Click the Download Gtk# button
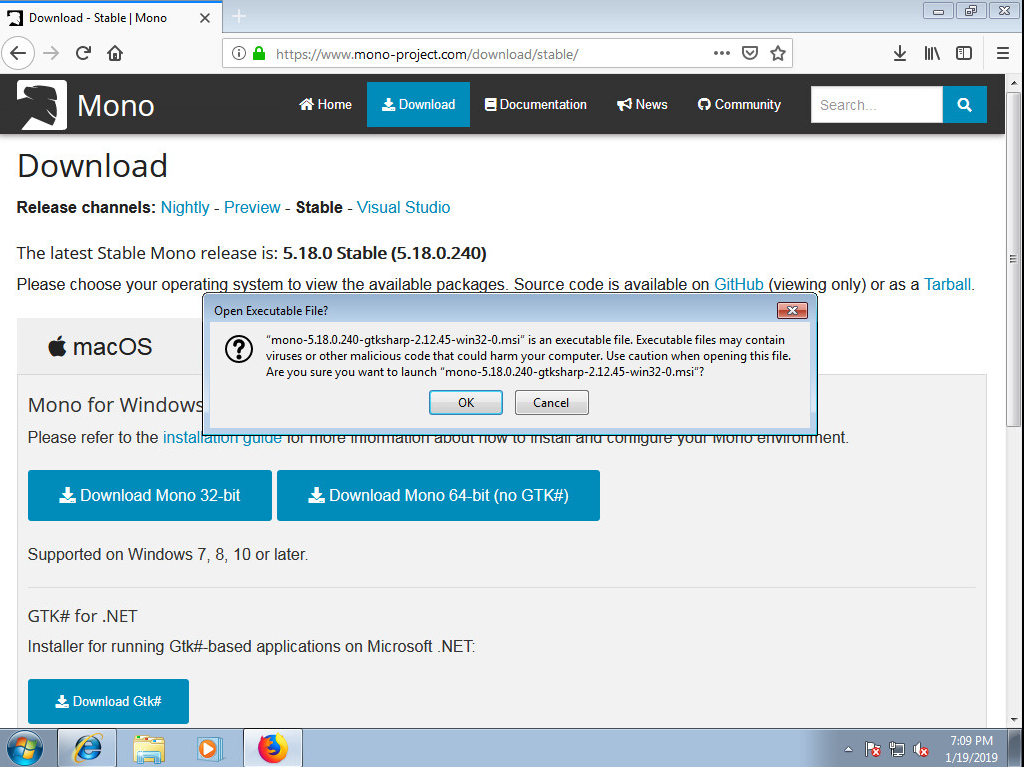 coord(108,701)
